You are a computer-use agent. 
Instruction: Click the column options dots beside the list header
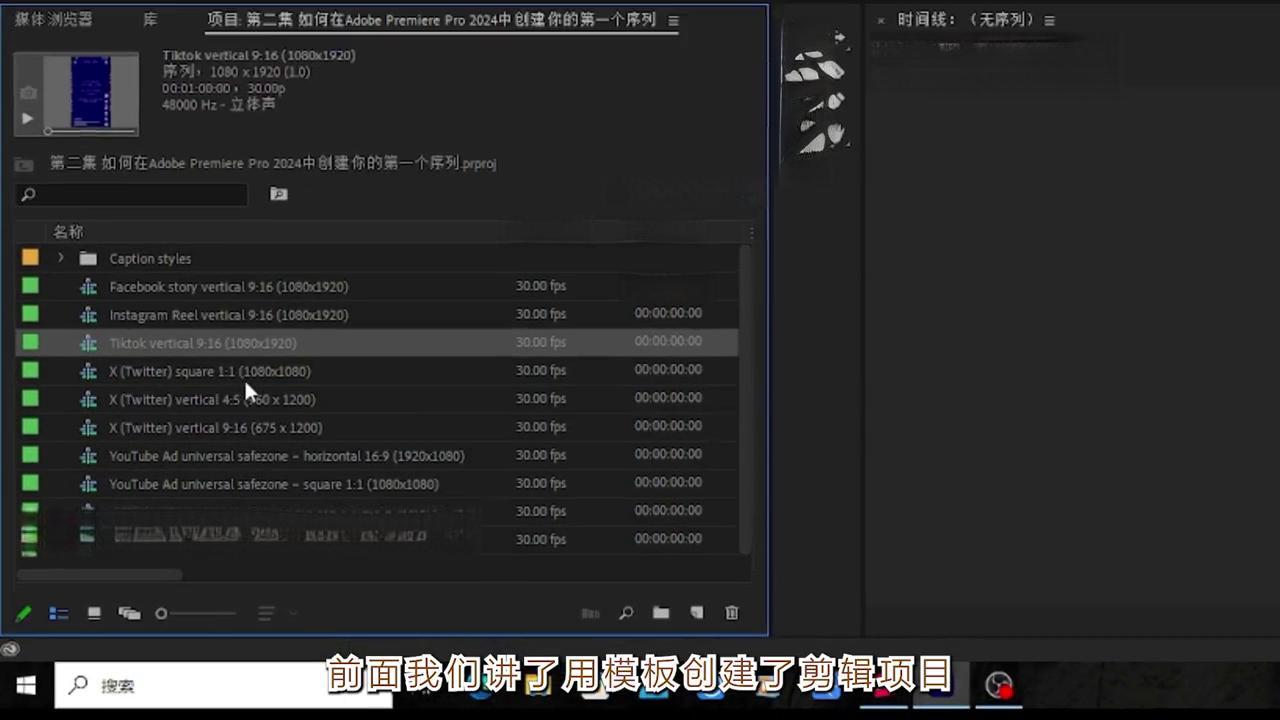pyautogui.click(x=751, y=232)
